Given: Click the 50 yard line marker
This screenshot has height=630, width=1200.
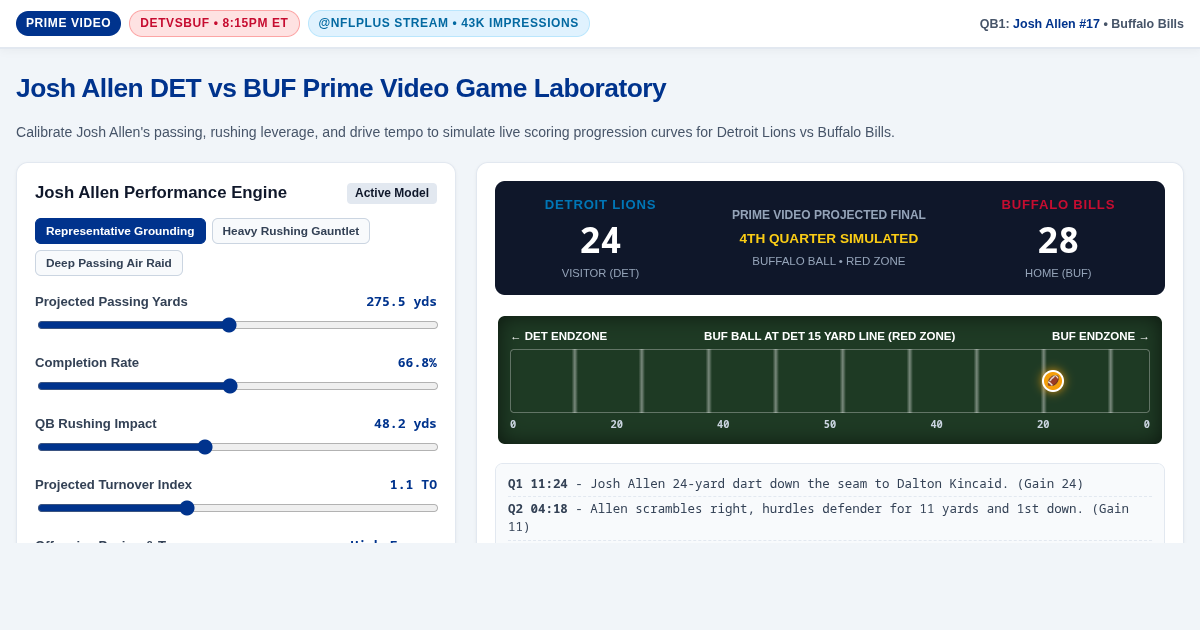Looking at the screenshot, I should (x=830, y=425).
